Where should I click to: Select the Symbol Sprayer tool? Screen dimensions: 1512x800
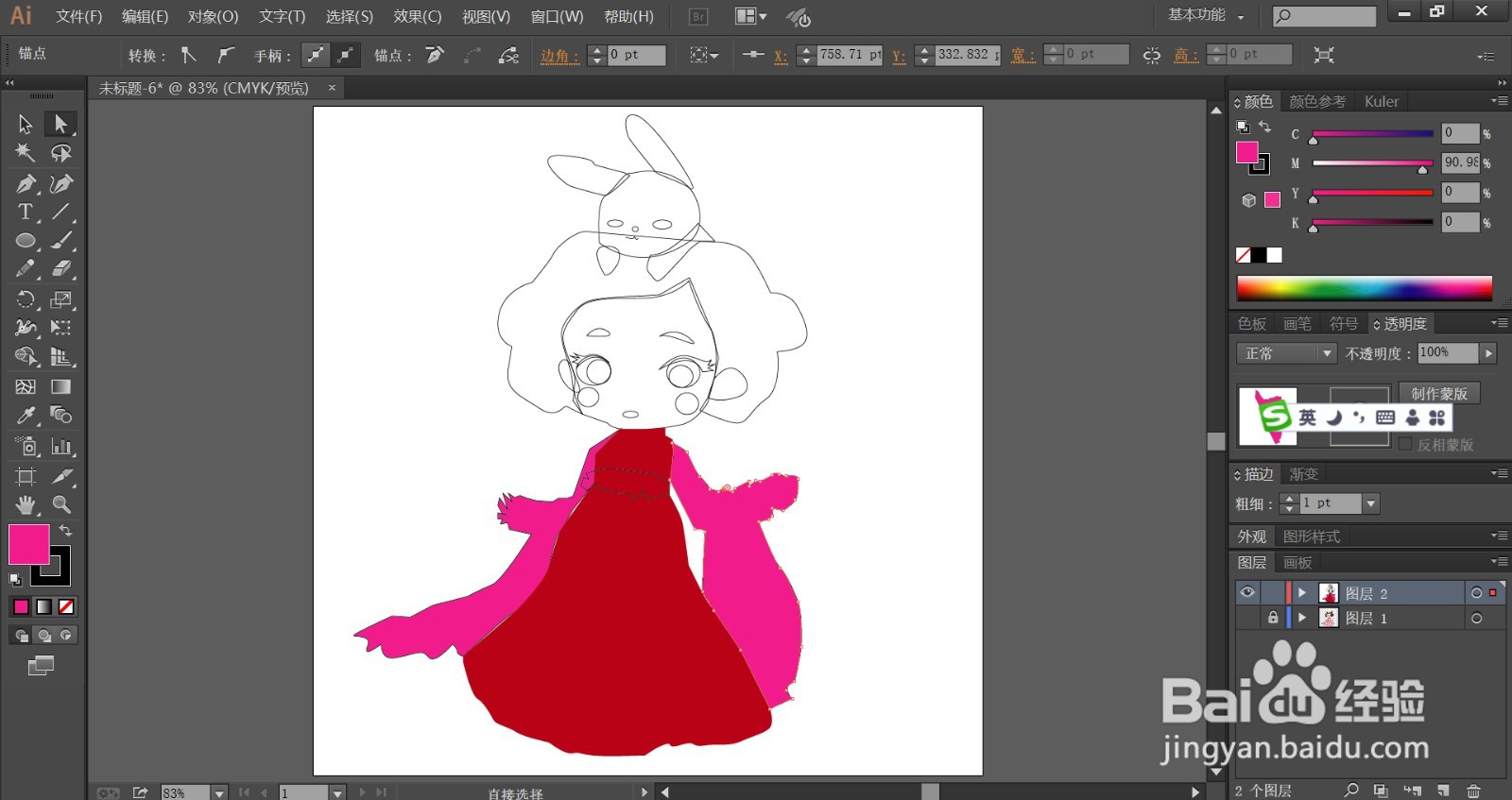point(26,446)
